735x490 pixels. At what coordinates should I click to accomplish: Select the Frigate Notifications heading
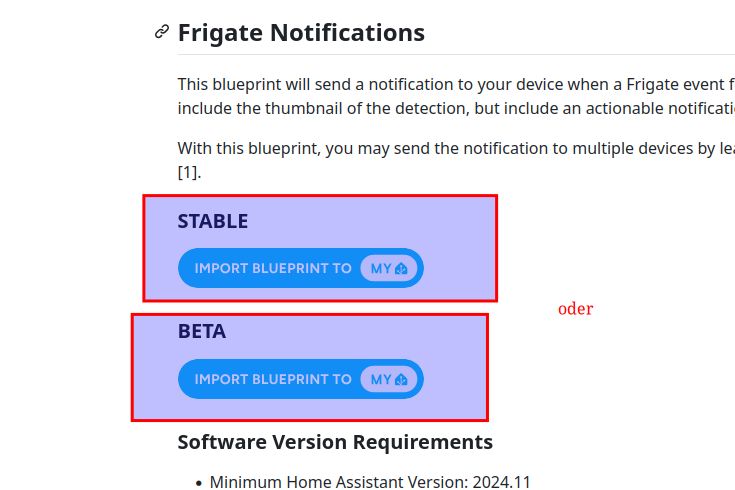click(x=301, y=33)
